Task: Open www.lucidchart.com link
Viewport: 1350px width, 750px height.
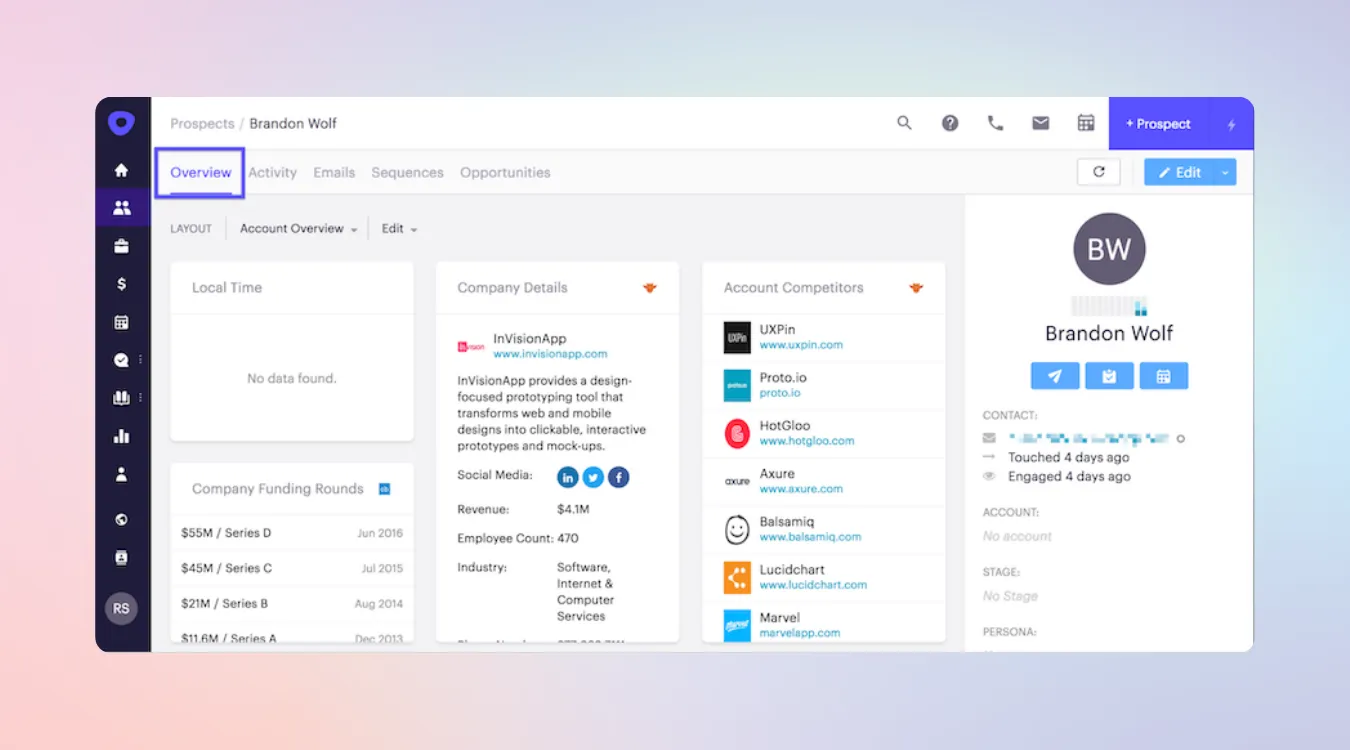Action: click(x=813, y=585)
